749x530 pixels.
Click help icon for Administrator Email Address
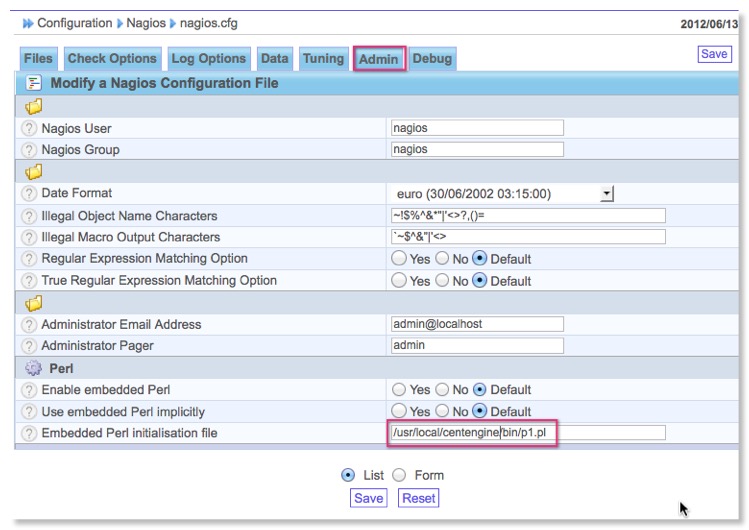coord(29,324)
